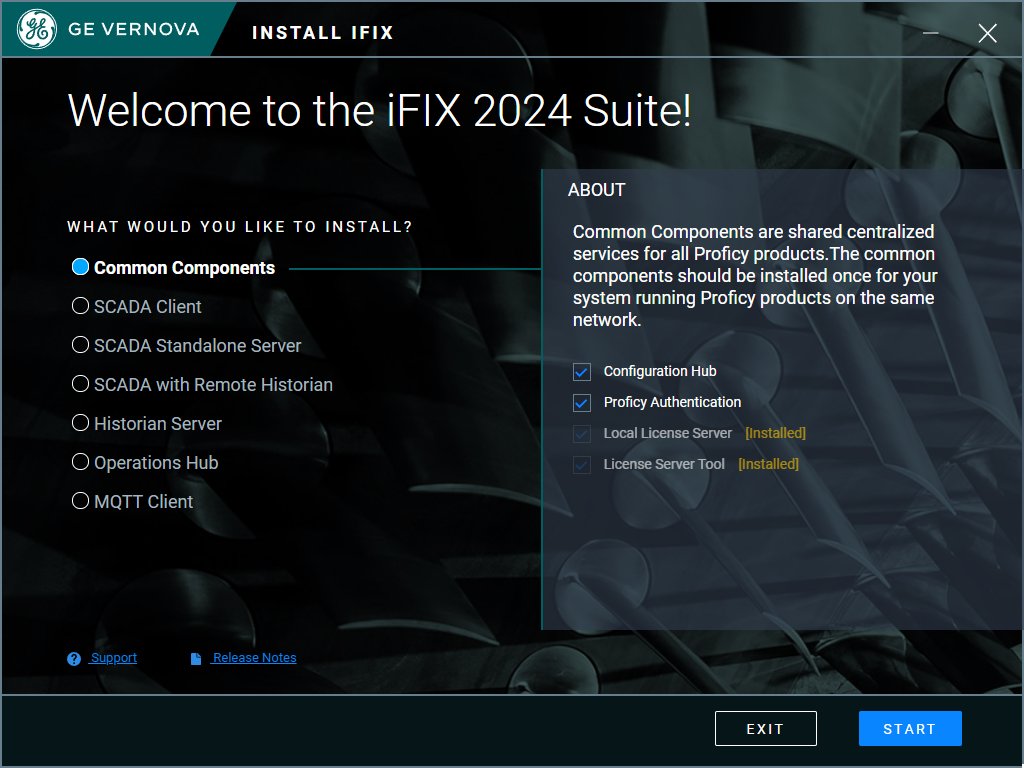Screen dimensions: 1024x768
Task: Click the Local License Server Installed label
Action: click(x=775, y=433)
